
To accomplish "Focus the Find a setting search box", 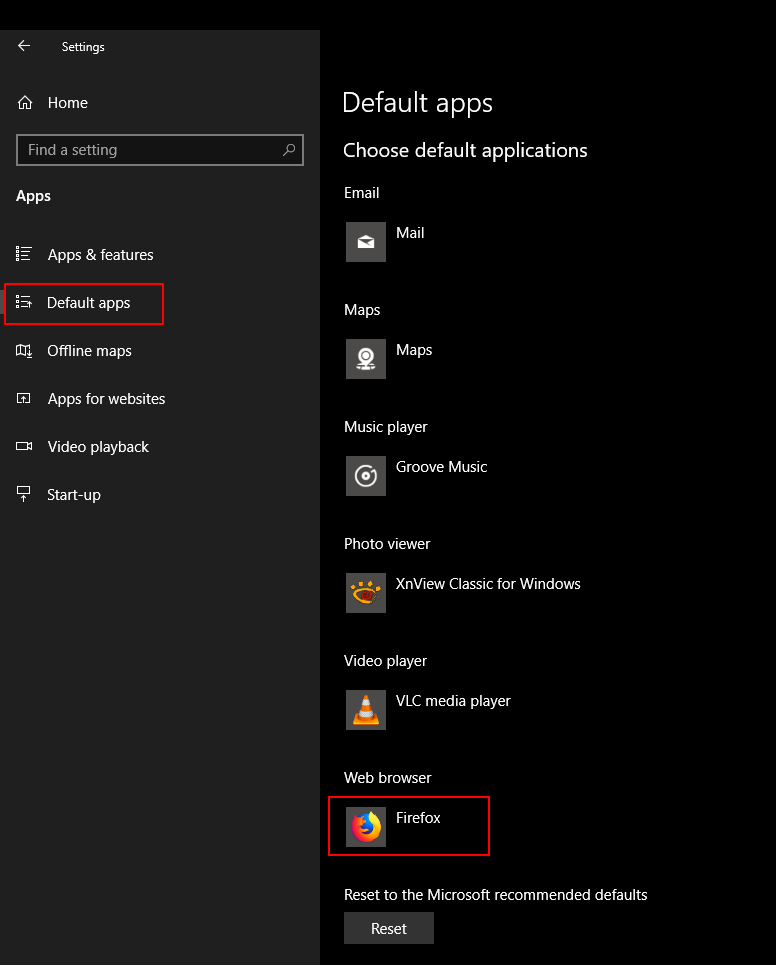I will [x=160, y=150].
